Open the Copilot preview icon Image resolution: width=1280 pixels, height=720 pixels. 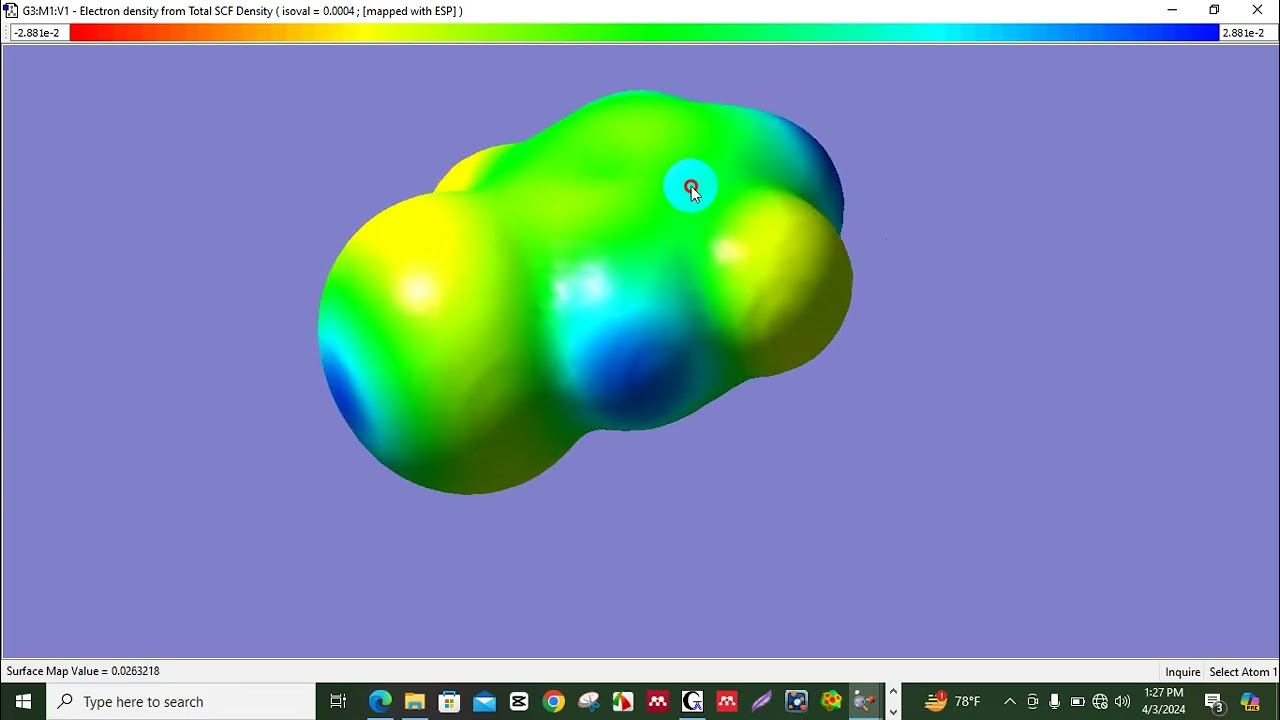[1250, 702]
